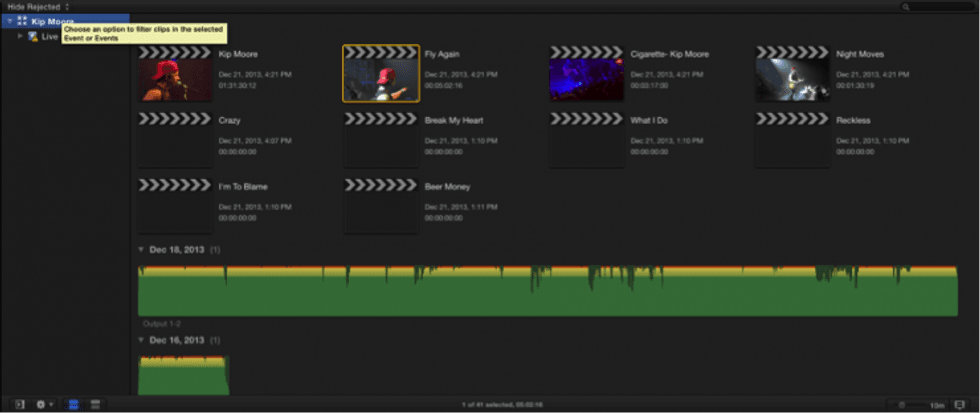Click the 'Cigarette- Kip Moore' project title

tap(669, 54)
